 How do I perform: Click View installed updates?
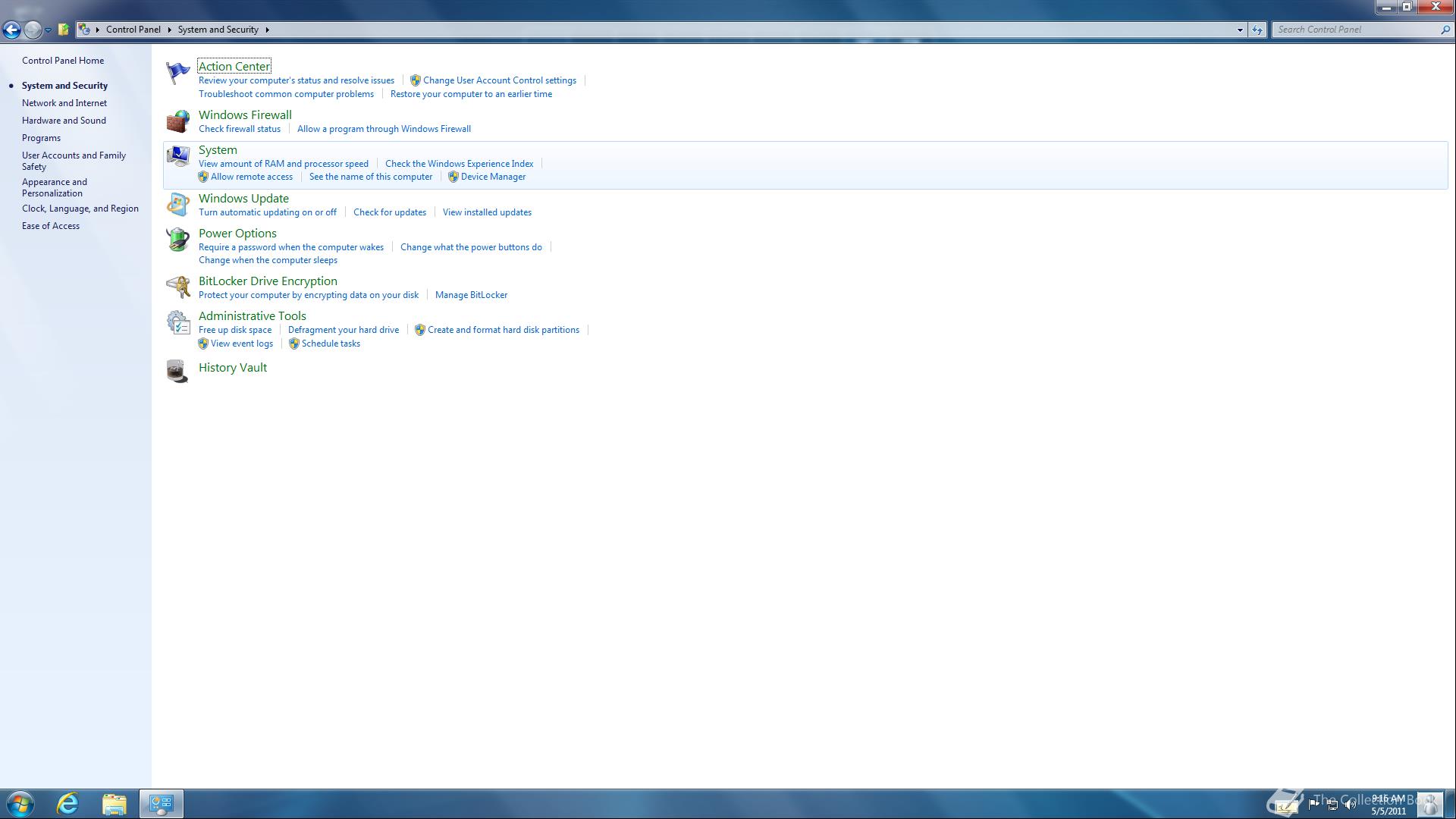(x=487, y=212)
